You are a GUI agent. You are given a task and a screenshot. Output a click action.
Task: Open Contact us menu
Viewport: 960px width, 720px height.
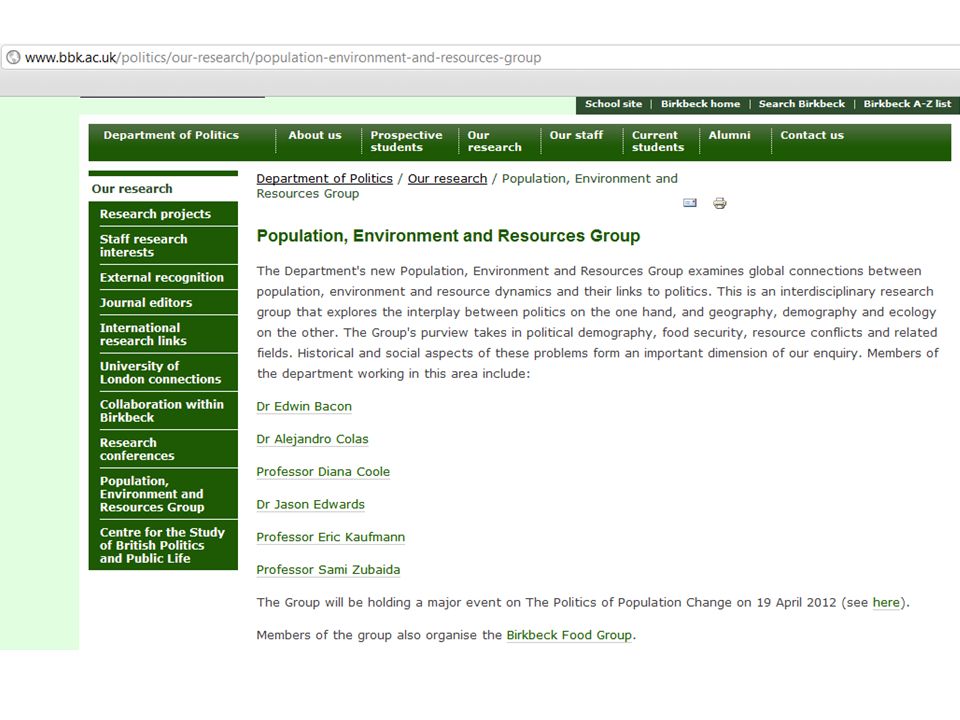click(x=812, y=135)
